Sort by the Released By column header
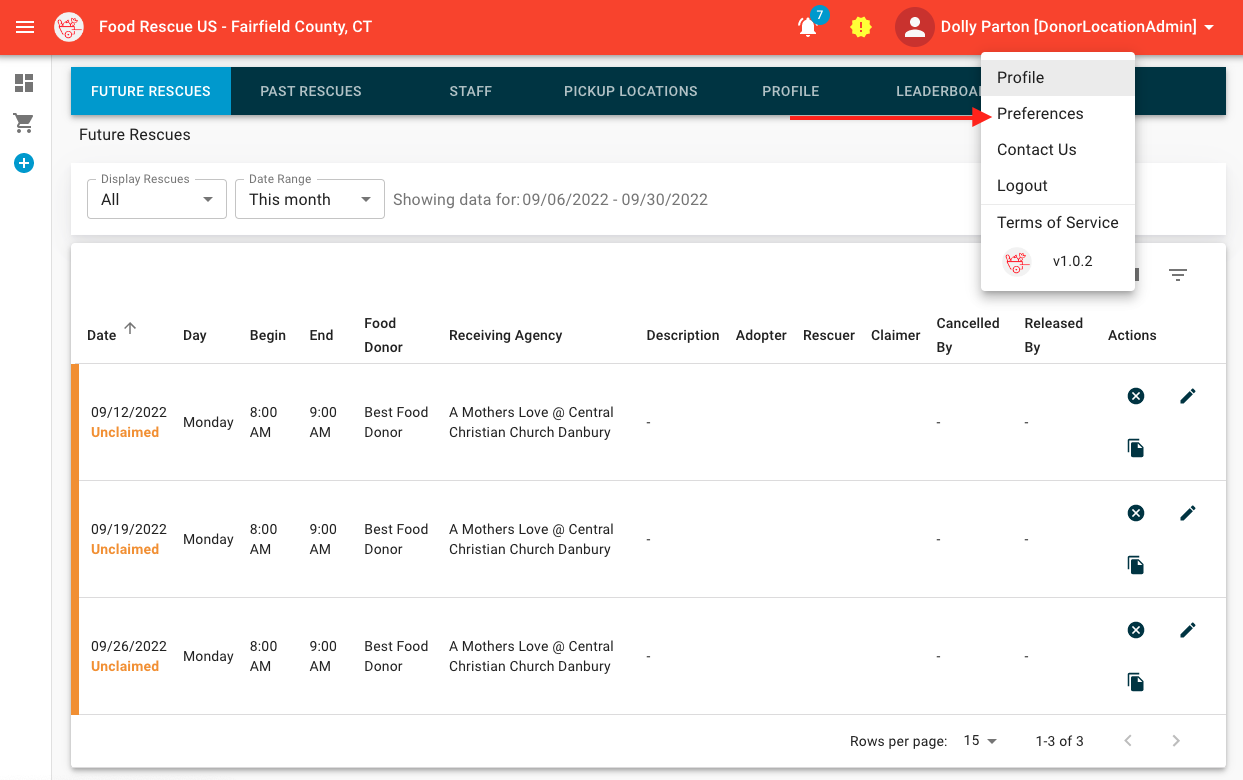Viewport: 1243px width, 780px height. pos(1054,336)
